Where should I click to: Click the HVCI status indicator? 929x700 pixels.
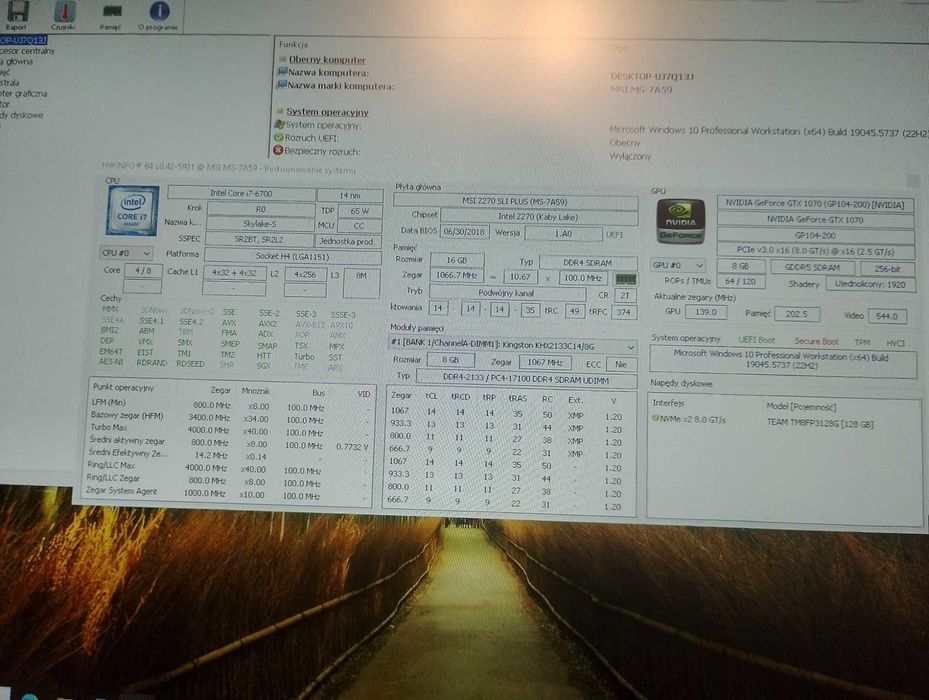[x=895, y=343]
